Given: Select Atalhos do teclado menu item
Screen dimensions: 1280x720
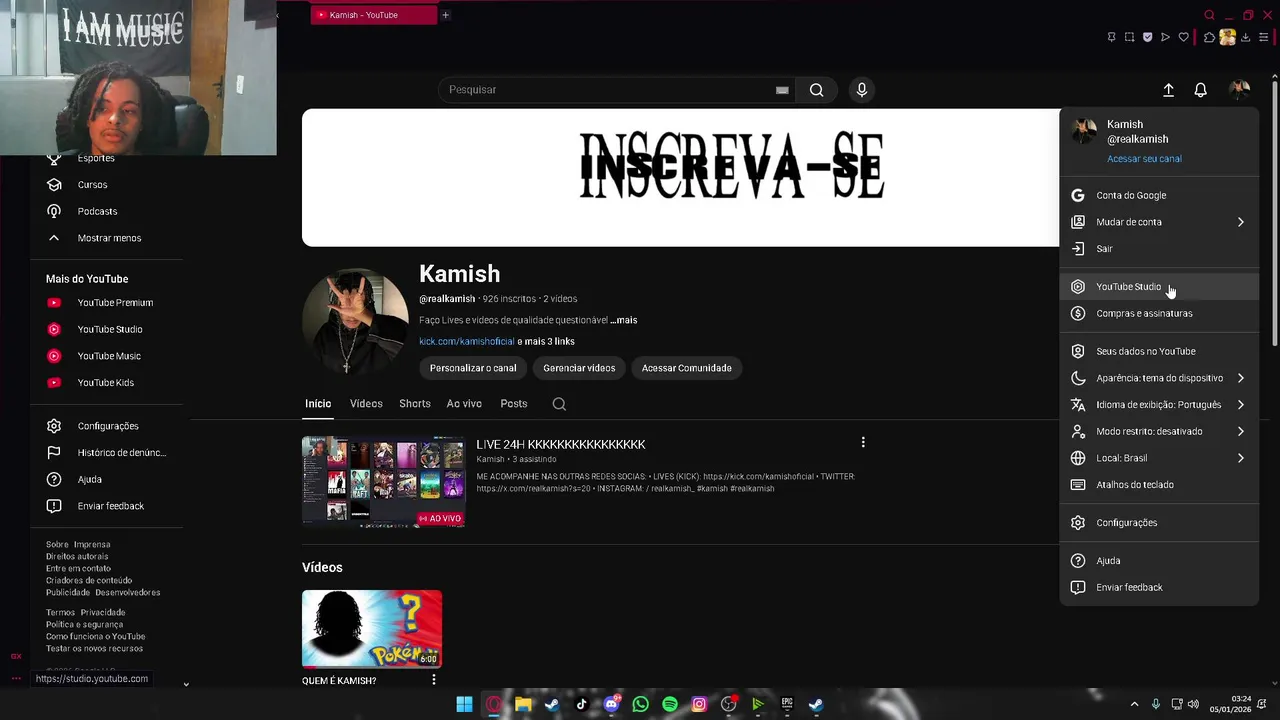Looking at the screenshot, I should 1159,485.
